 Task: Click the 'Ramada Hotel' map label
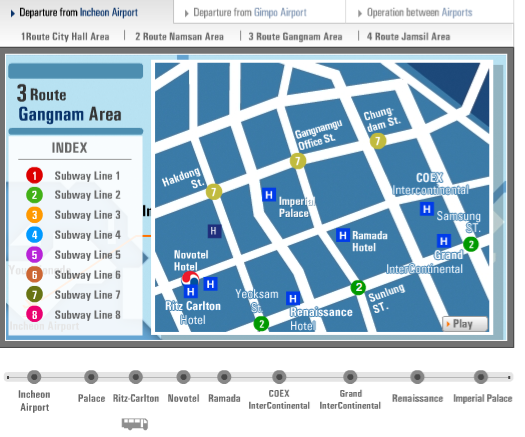click(x=370, y=241)
